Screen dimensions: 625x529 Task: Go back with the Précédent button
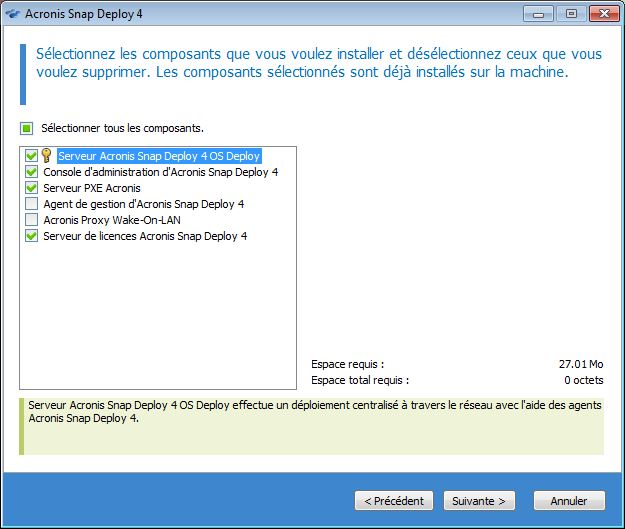coord(394,500)
